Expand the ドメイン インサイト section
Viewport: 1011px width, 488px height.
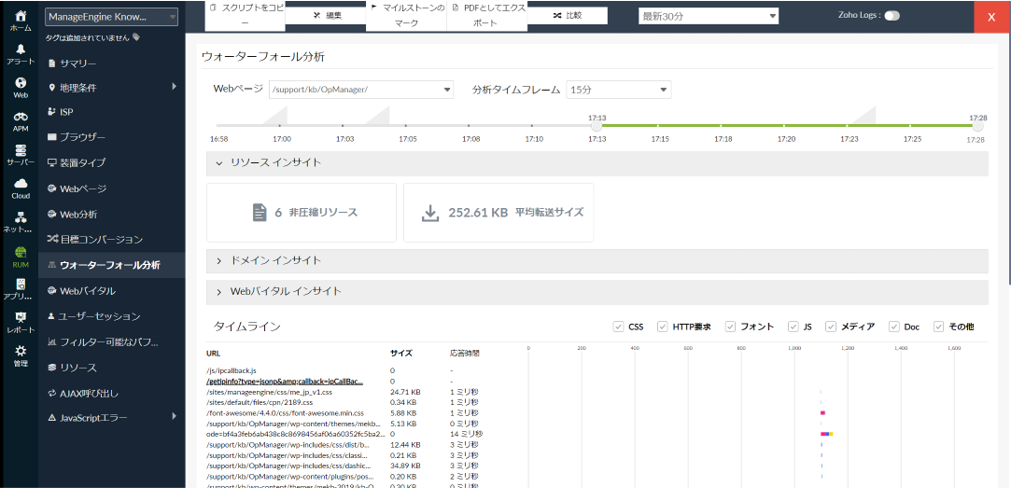[x=597, y=261]
